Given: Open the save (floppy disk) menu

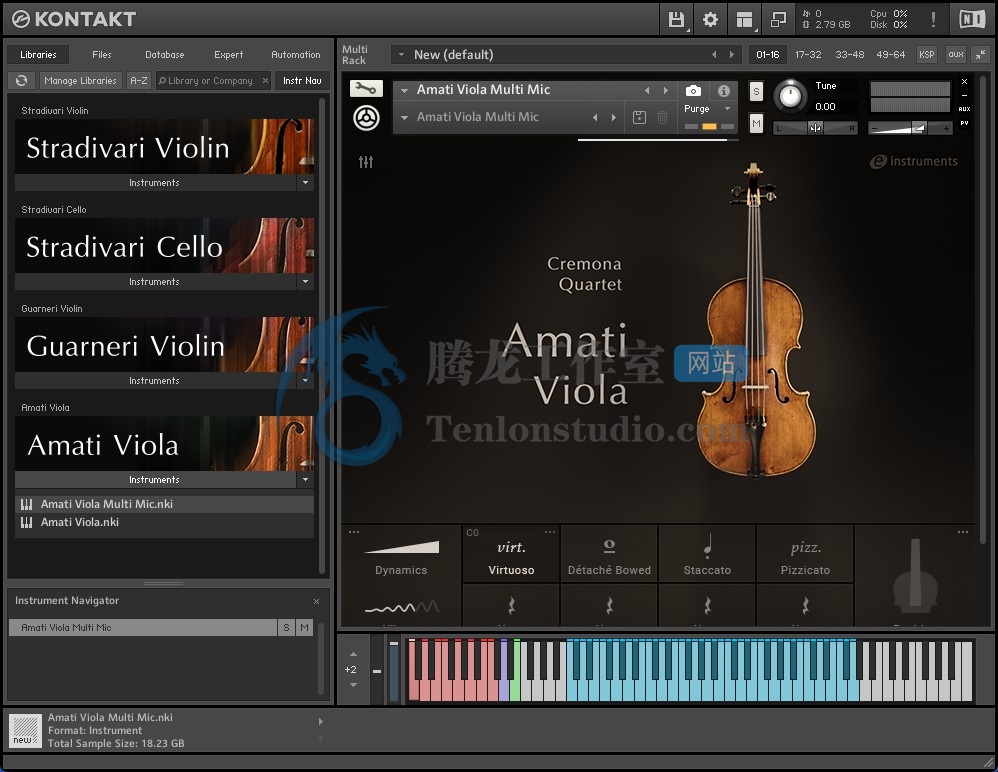Looking at the screenshot, I should 676,20.
